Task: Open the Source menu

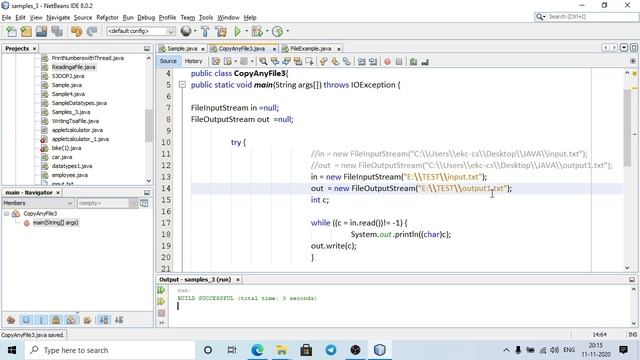Action: (x=83, y=18)
